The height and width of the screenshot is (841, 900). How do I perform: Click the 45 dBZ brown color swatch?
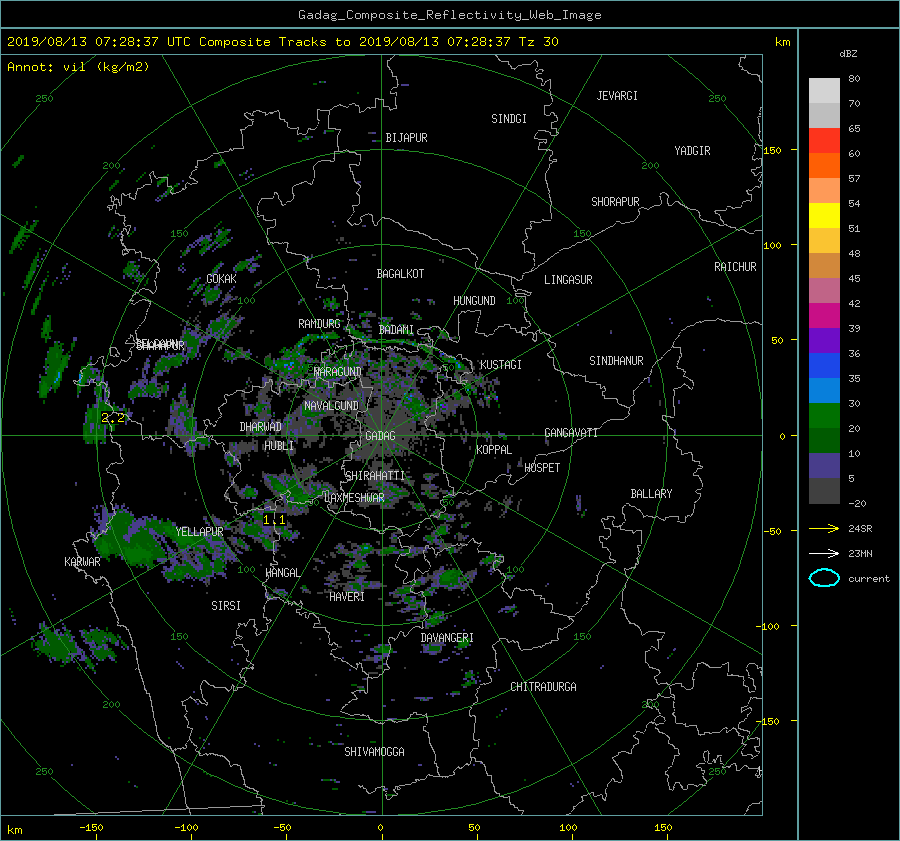pos(824,265)
